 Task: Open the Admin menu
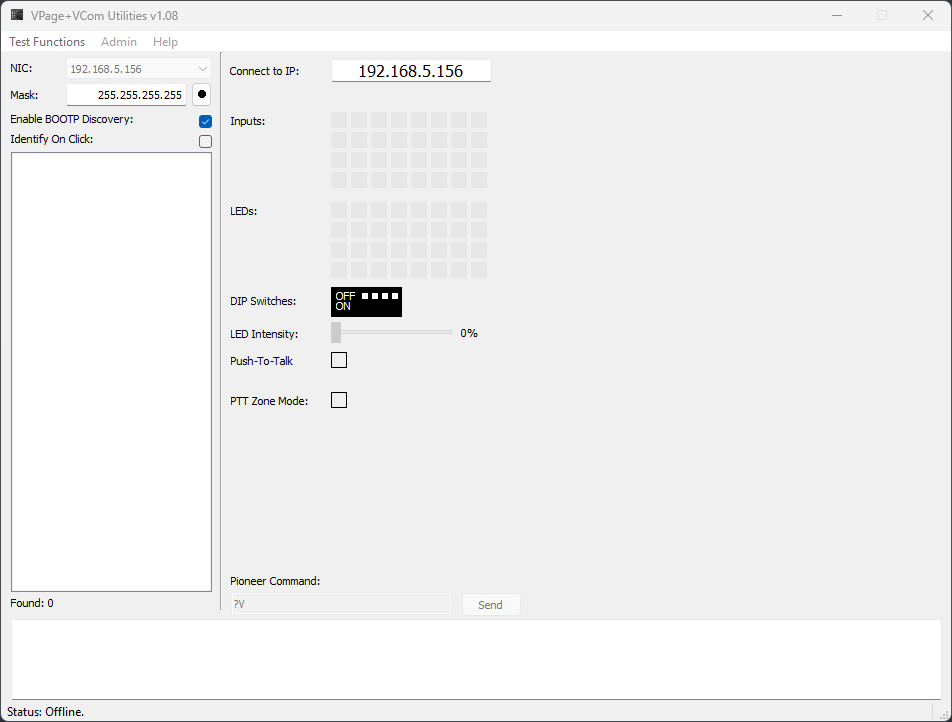(119, 42)
